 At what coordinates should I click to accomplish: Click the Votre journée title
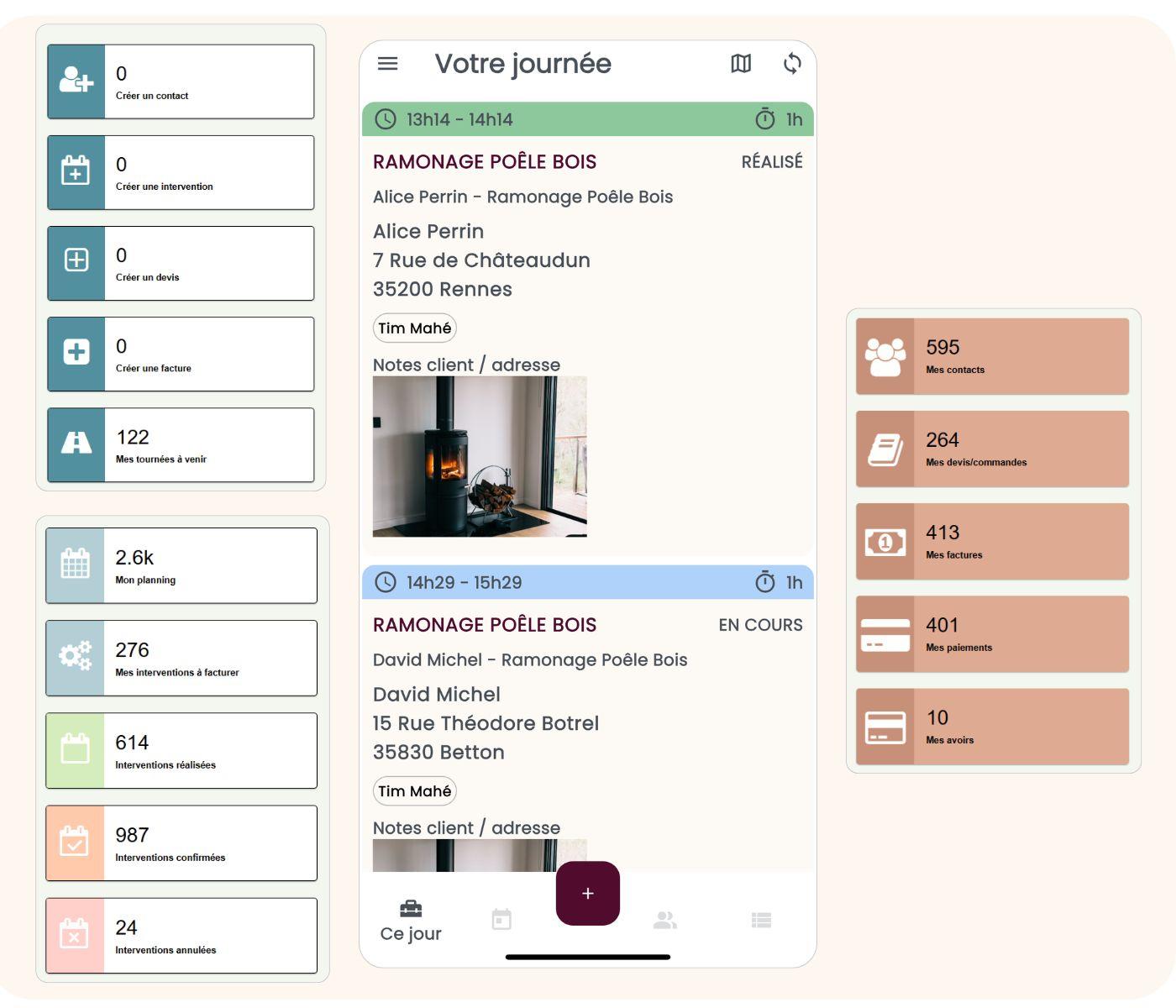click(522, 64)
